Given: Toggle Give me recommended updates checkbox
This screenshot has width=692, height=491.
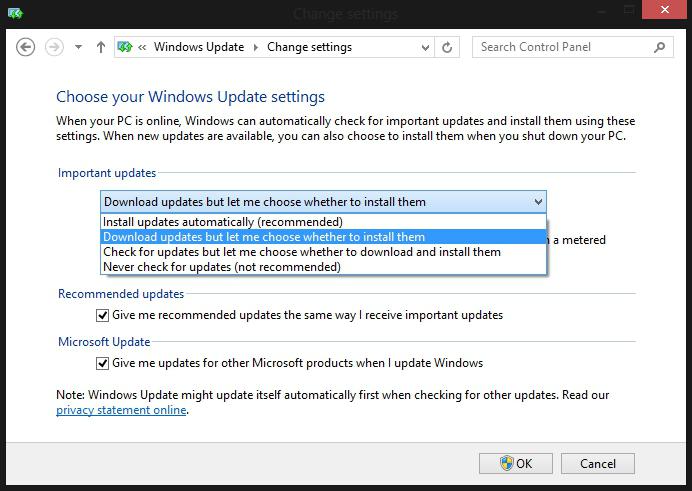Looking at the screenshot, I should (x=102, y=315).
